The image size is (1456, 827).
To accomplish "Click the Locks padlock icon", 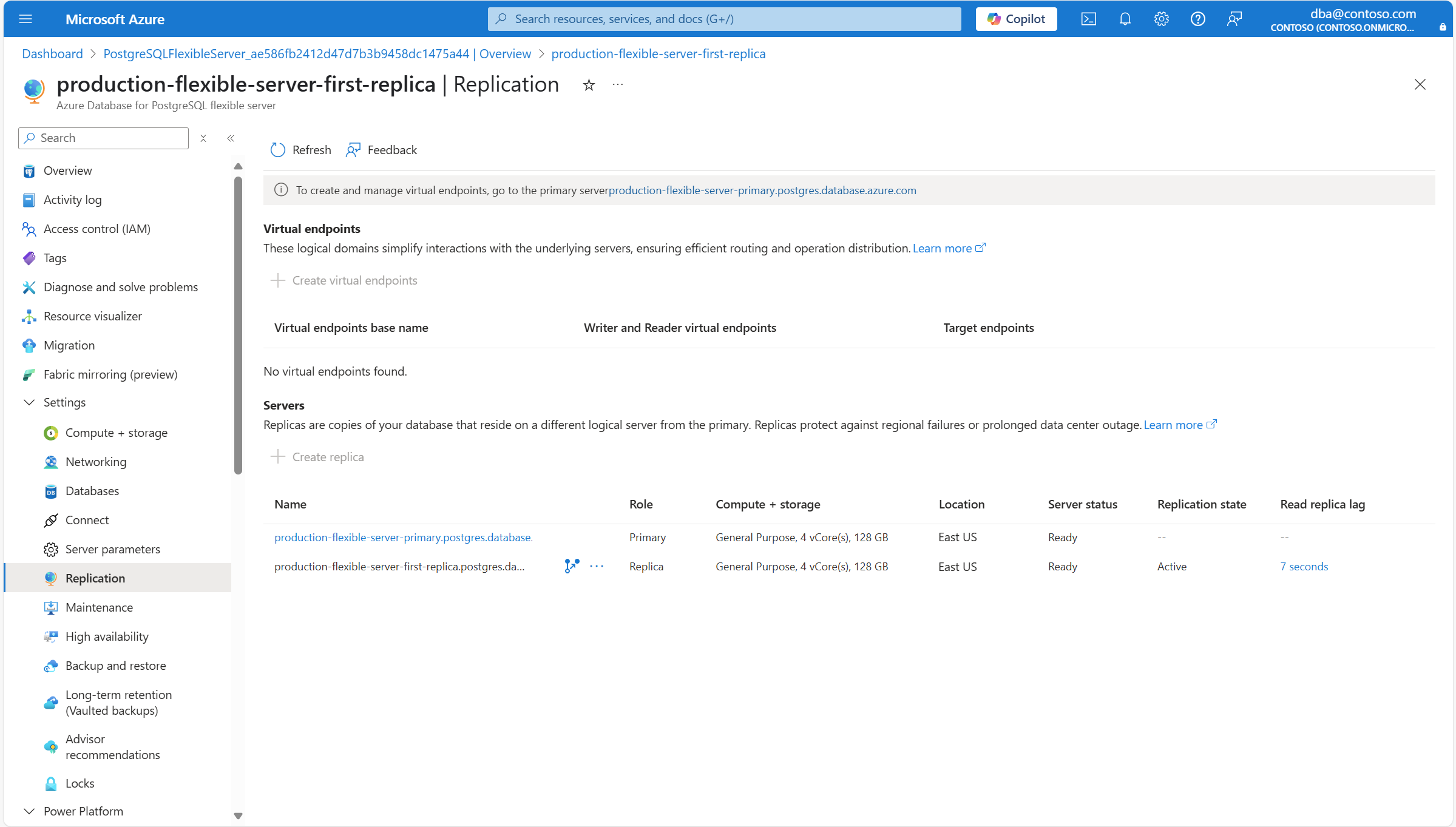I will point(51,783).
